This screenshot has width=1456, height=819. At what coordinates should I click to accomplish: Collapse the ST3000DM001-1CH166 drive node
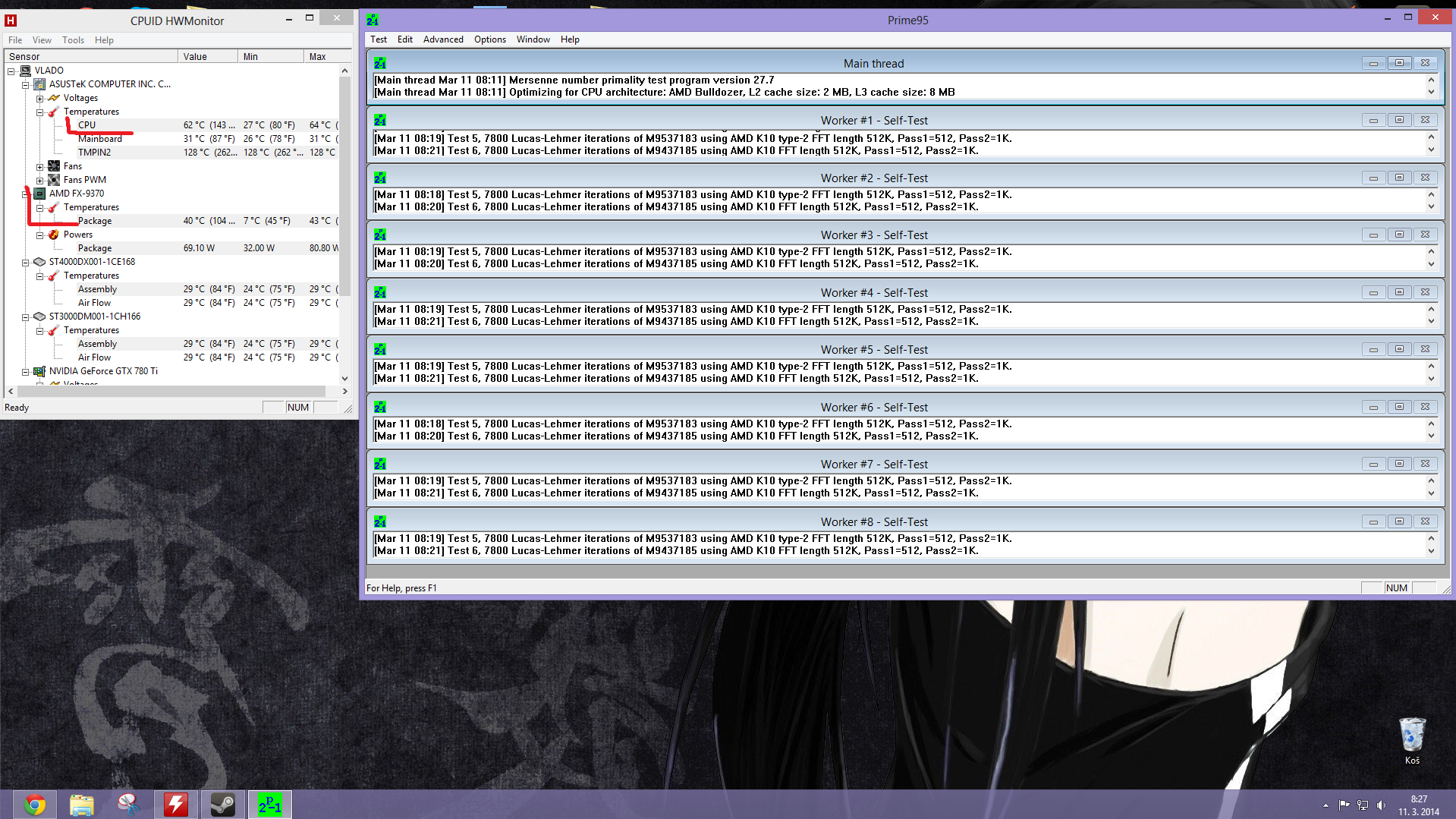25,317
